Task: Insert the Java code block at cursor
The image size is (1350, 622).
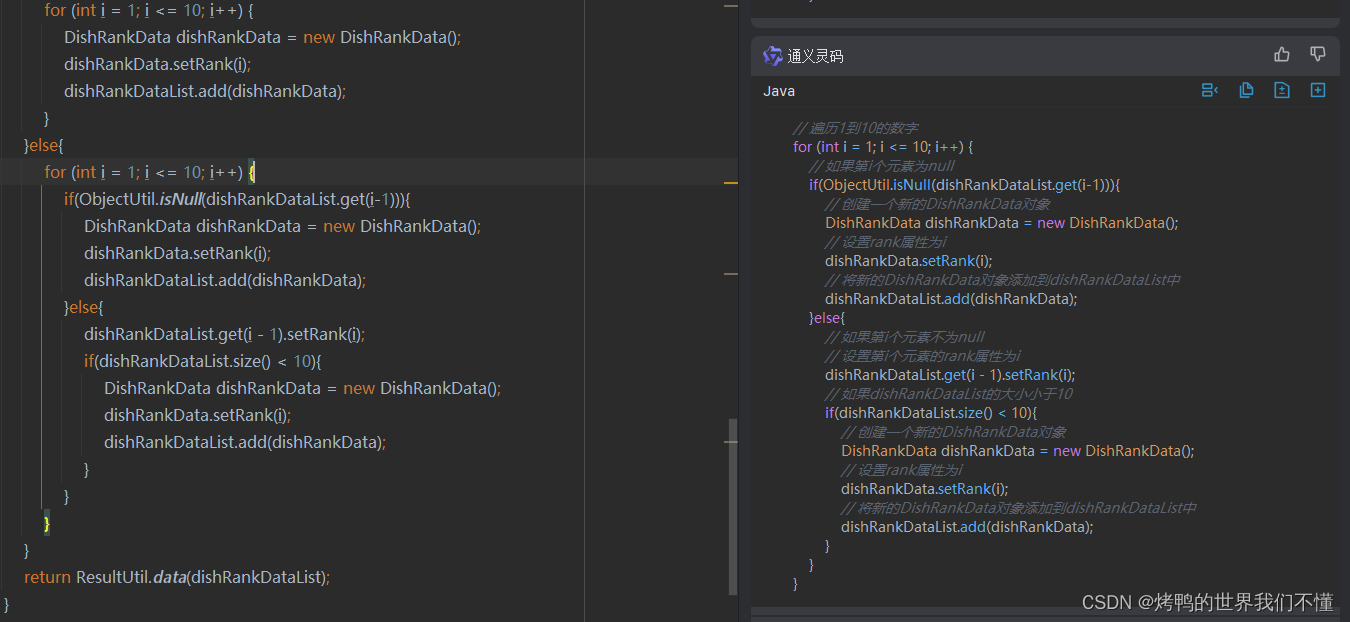Action: [x=1209, y=90]
